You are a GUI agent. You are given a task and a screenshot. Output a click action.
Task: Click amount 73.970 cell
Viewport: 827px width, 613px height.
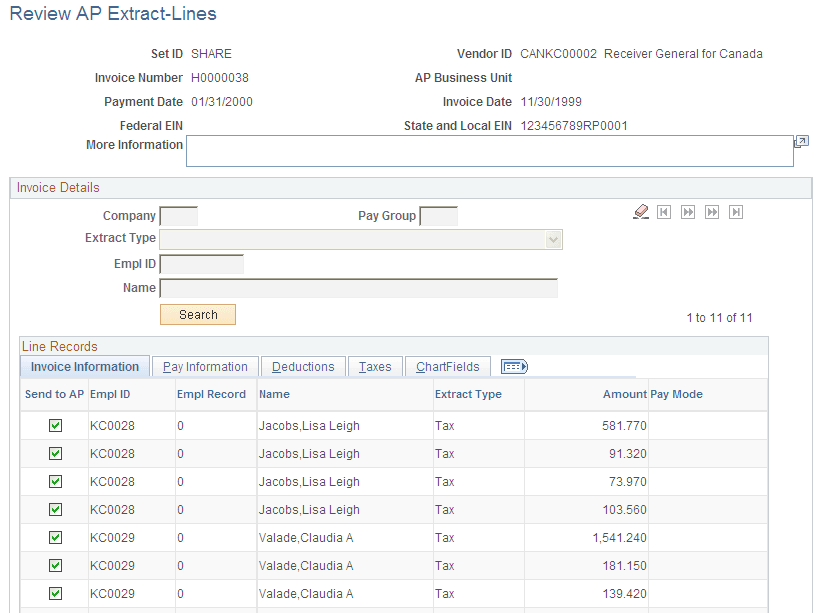pyautogui.click(x=628, y=482)
